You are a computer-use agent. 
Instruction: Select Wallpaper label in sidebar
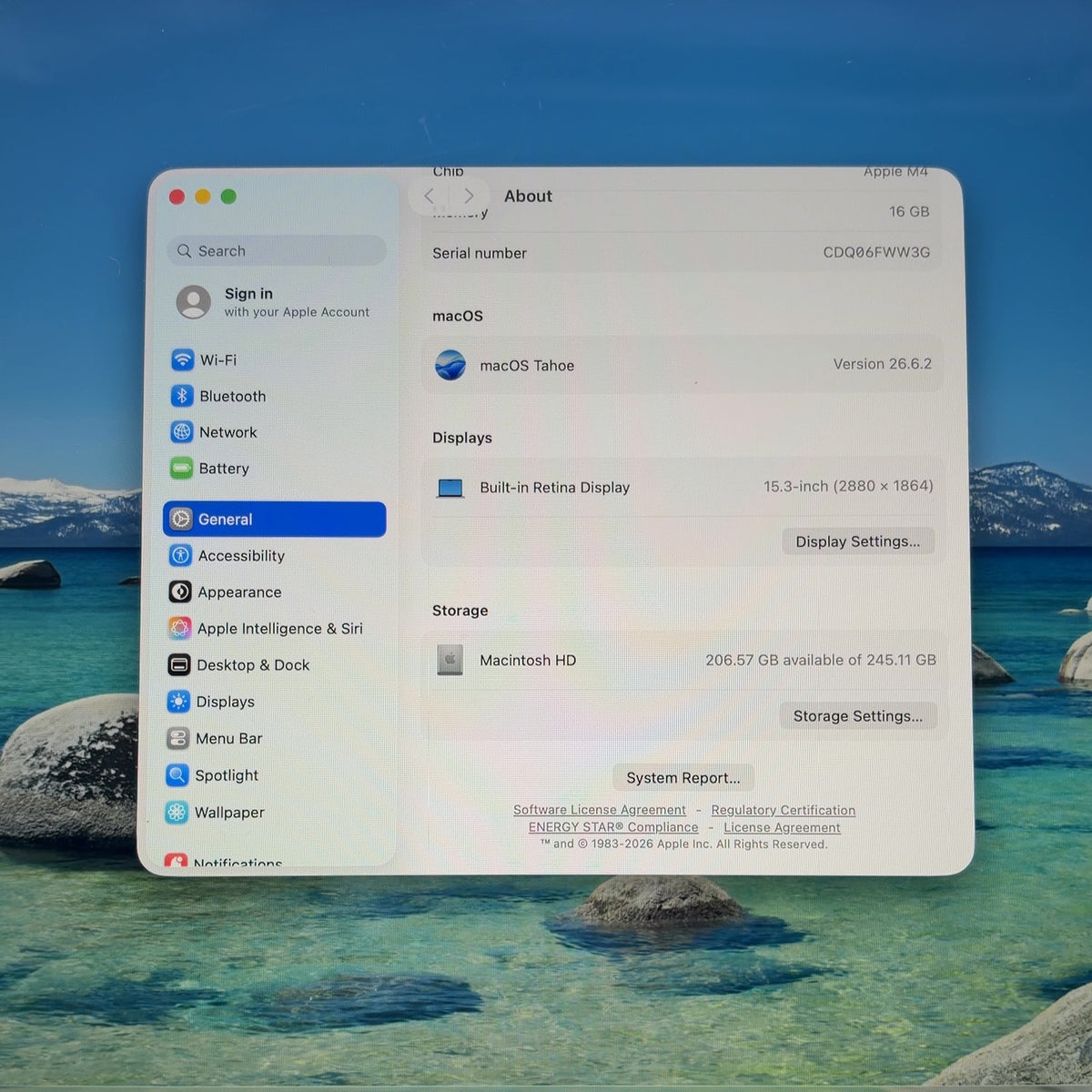(x=229, y=813)
